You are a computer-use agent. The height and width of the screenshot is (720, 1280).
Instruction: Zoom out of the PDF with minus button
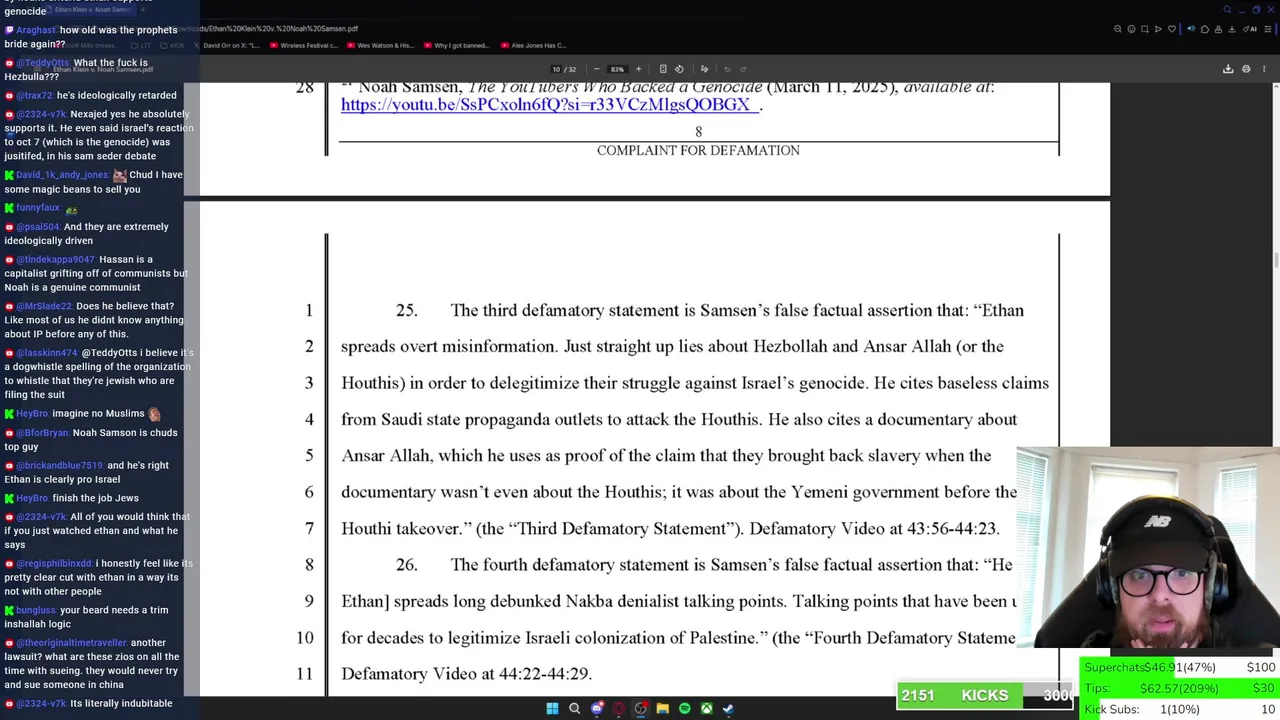pos(597,69)
